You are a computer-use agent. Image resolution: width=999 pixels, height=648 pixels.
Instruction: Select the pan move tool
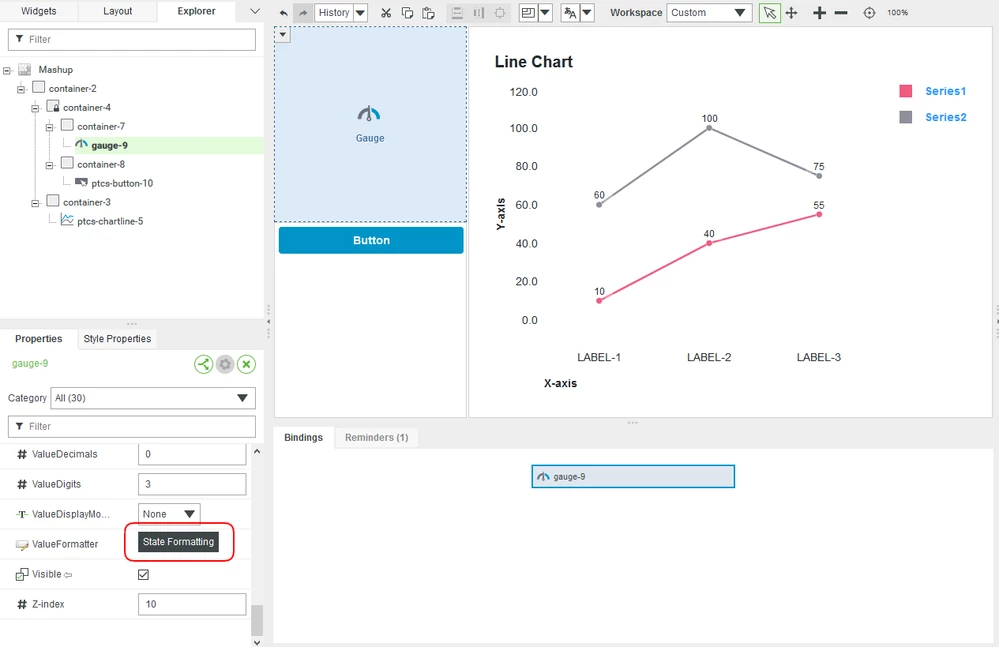791,13
